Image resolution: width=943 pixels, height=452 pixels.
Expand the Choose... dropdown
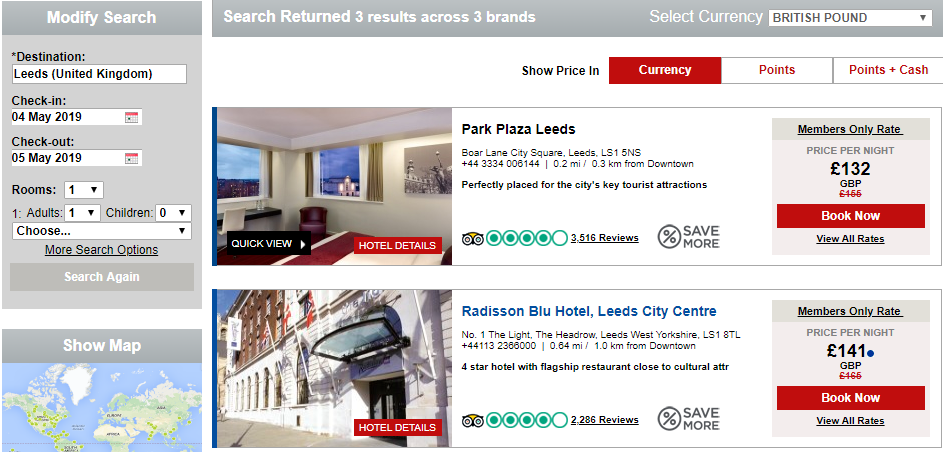click(102, 231)
